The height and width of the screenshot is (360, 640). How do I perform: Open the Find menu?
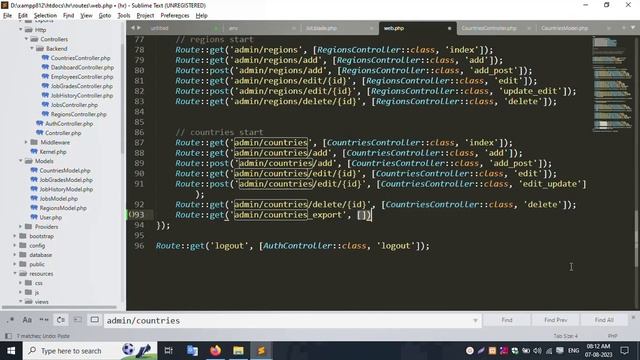[69, 16]
